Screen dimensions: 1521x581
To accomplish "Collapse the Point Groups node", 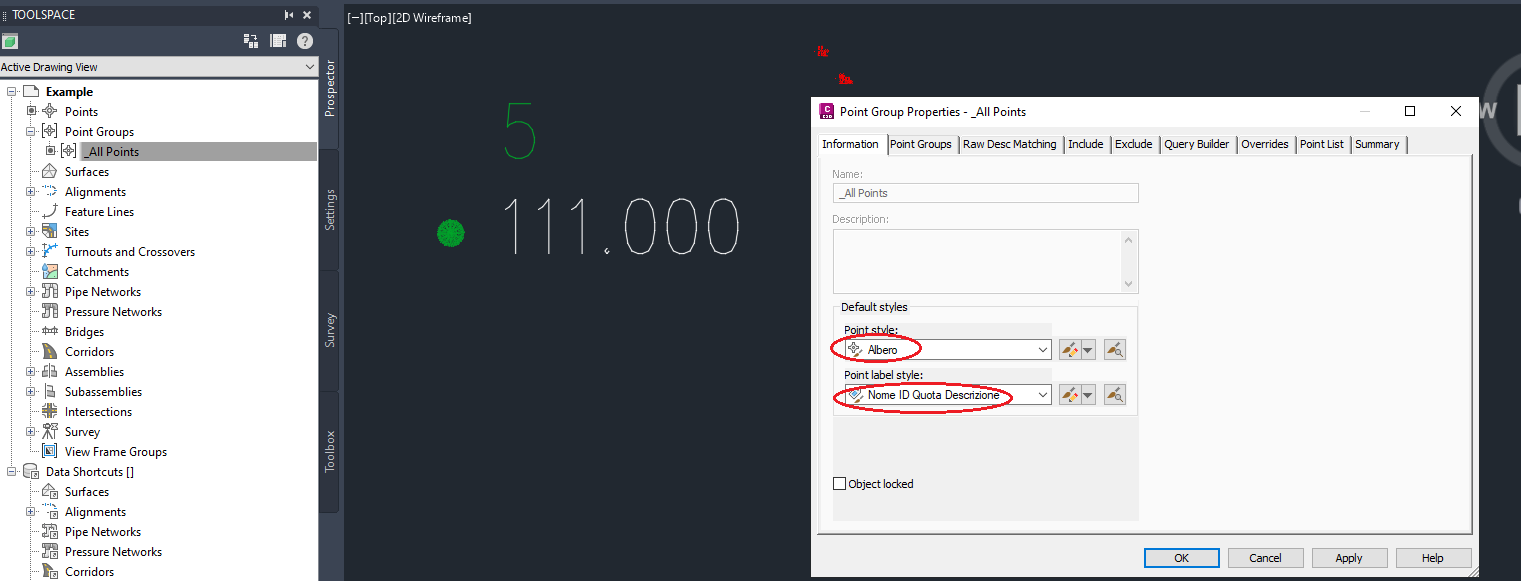I will click(31, 131).
